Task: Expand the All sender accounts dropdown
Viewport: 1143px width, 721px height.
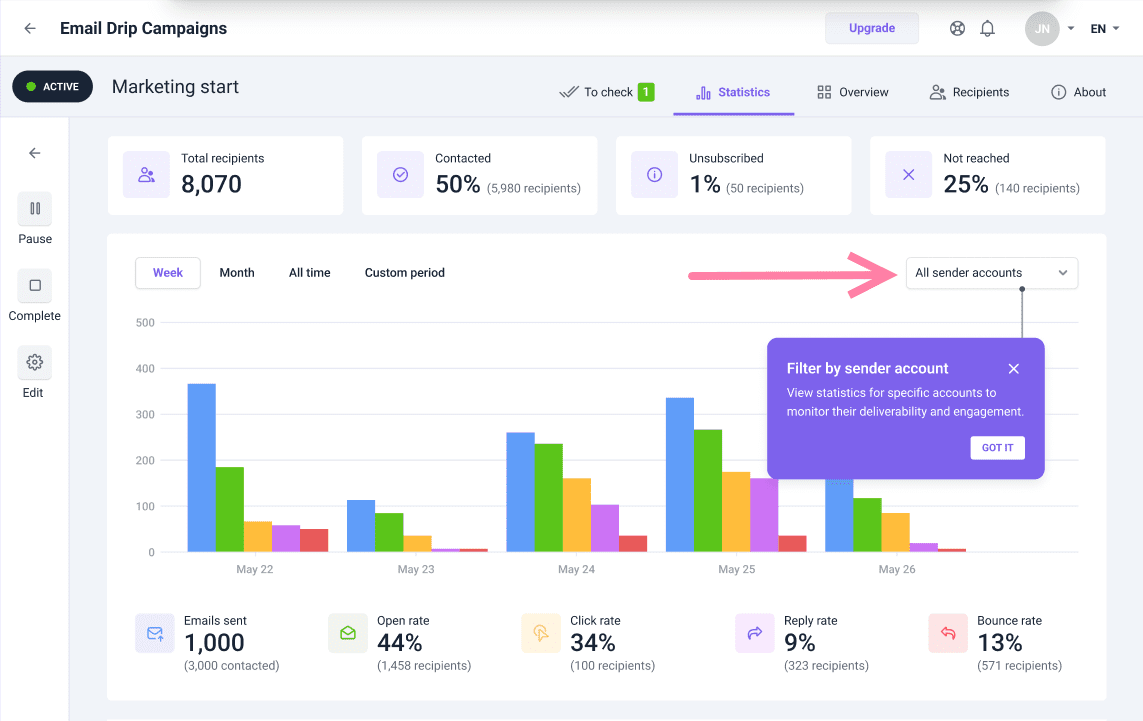Action: pyautogui.click(x=991, y=273)
